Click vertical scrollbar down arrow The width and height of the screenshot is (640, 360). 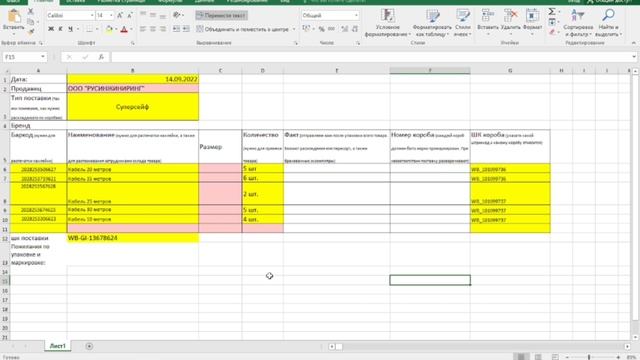[x=635, y=337]
